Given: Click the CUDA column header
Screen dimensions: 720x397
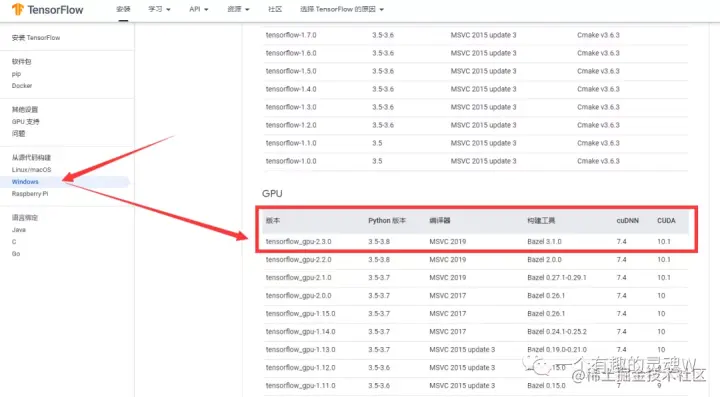Looking at the screenshot, I should (x=666, y=221).
